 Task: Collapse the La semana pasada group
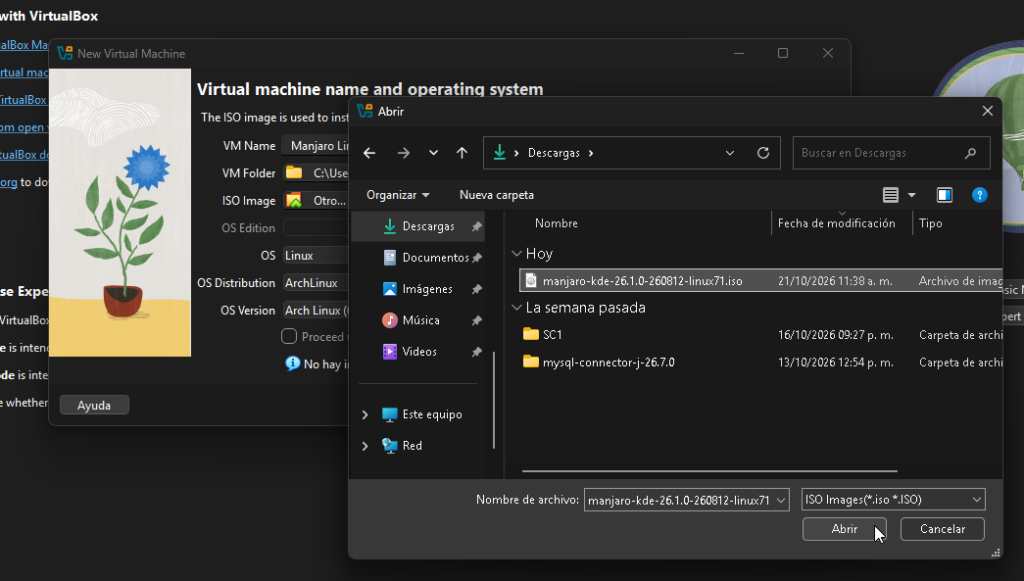click(517, 307)
